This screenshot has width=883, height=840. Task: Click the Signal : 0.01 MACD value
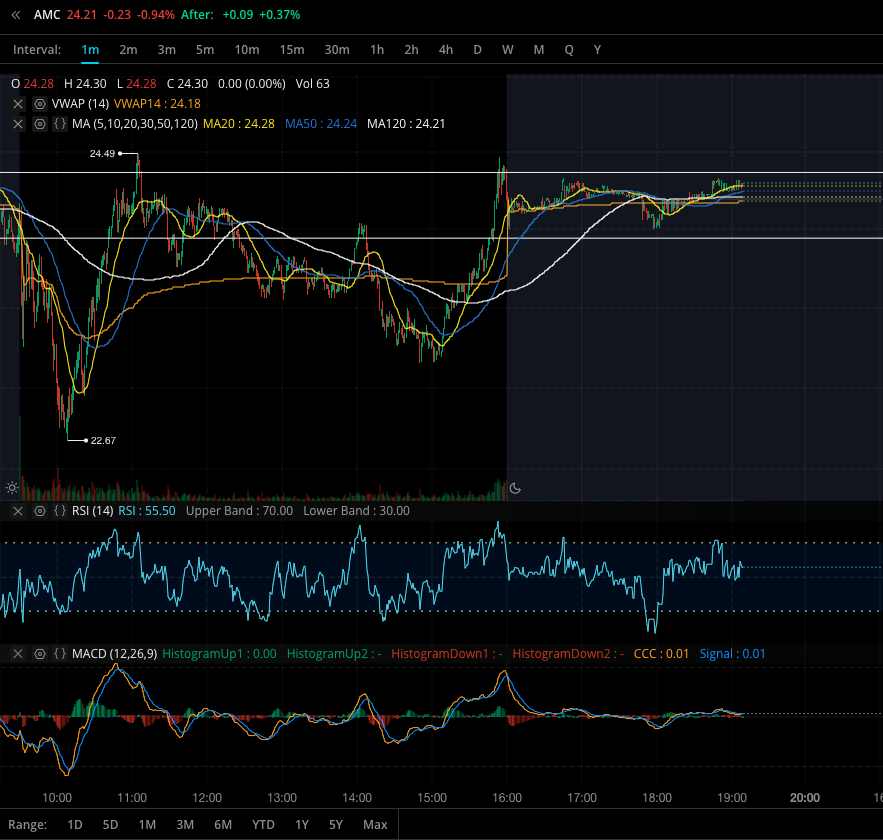(732, 654)
